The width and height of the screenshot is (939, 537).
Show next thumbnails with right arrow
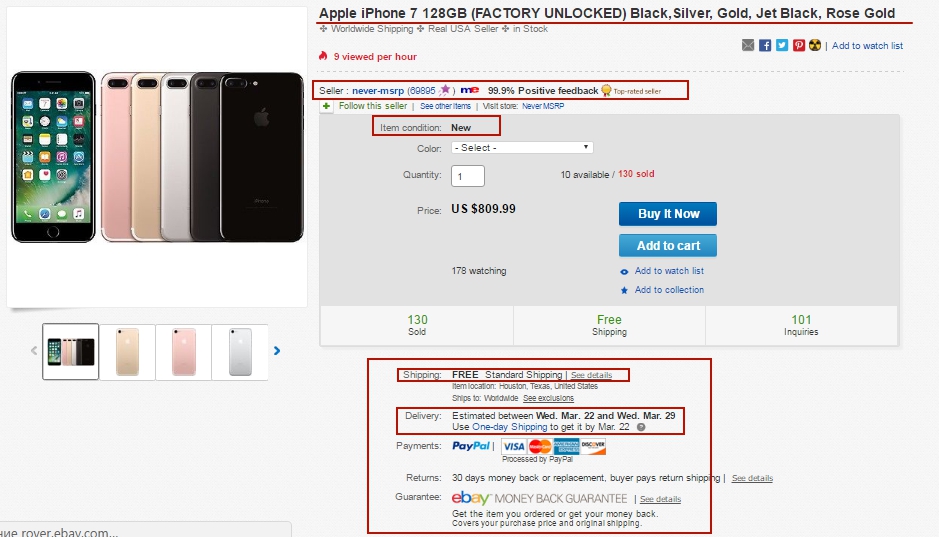coord(277,351)
